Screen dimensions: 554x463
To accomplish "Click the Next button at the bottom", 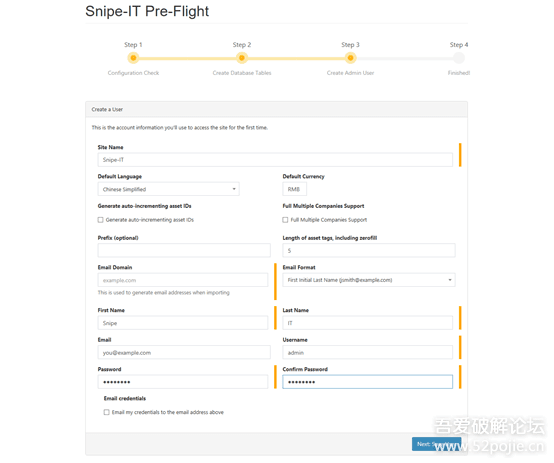I will pos(436,444).
